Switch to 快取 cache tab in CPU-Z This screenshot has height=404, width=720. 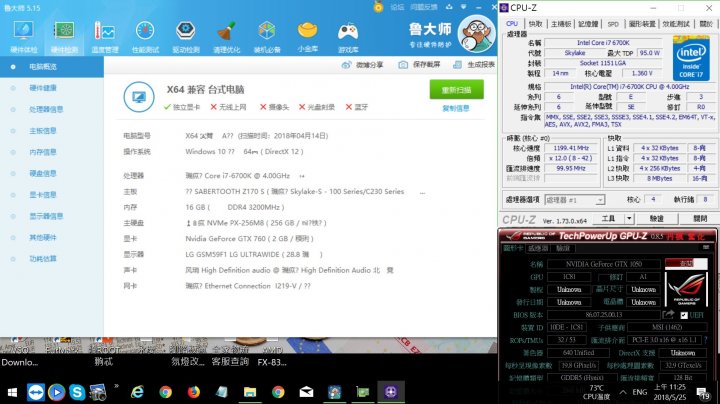point(535,24)
